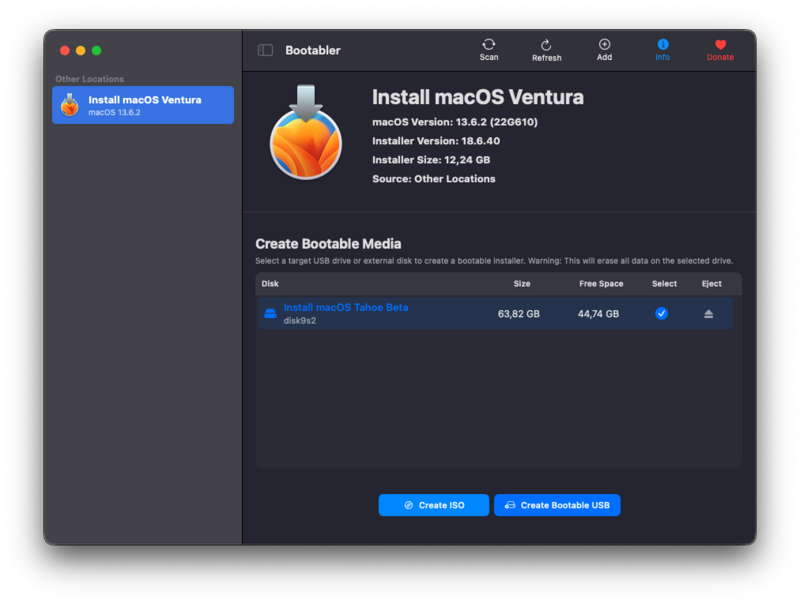The height and width of the screenshot is (603, 800).
Task: Click the Donate heart icon
Action: [720, 45]
